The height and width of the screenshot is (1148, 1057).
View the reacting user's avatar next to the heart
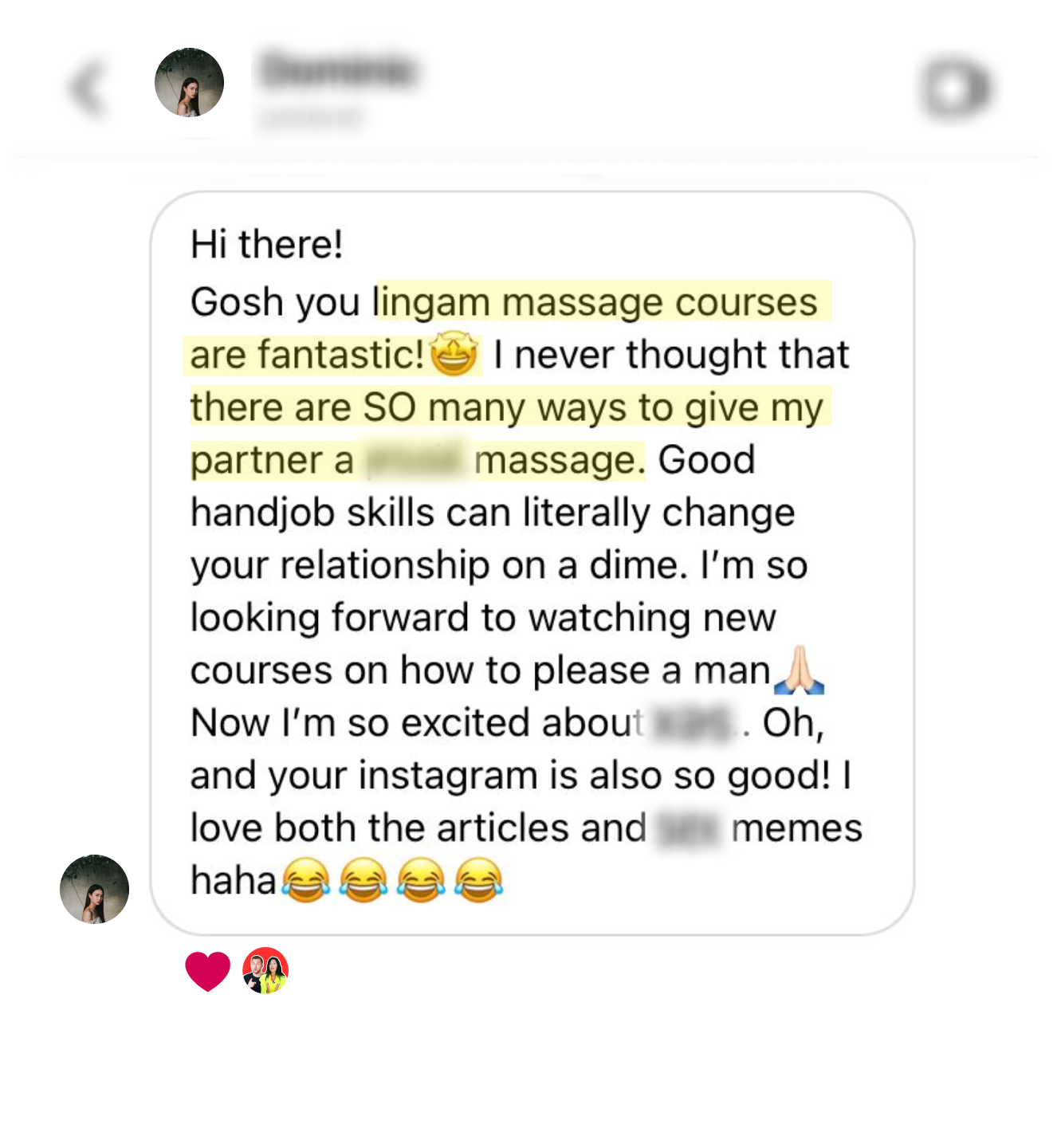click(265, 970)
